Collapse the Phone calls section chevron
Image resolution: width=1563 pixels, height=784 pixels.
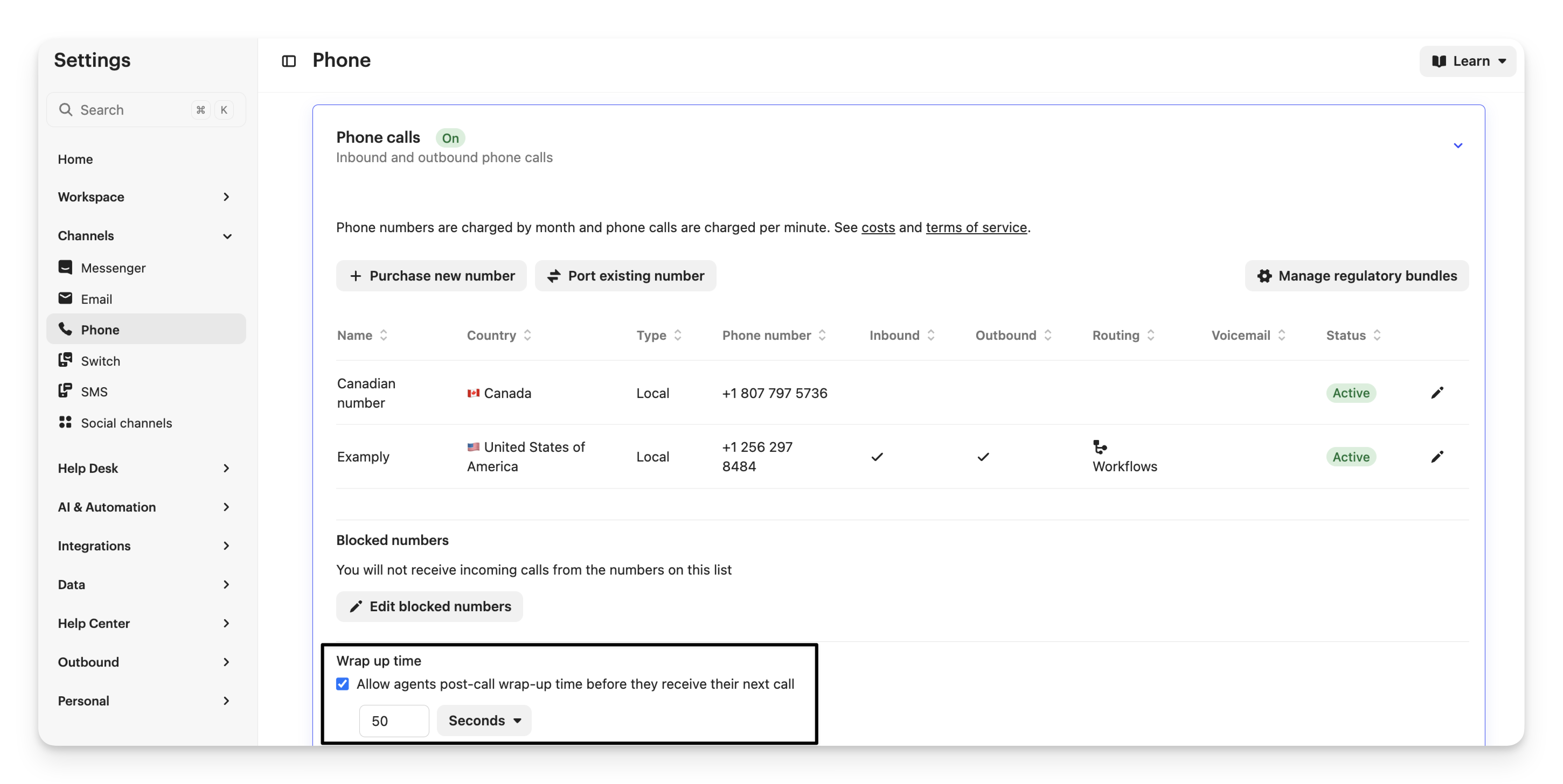tap(1457, 145)
